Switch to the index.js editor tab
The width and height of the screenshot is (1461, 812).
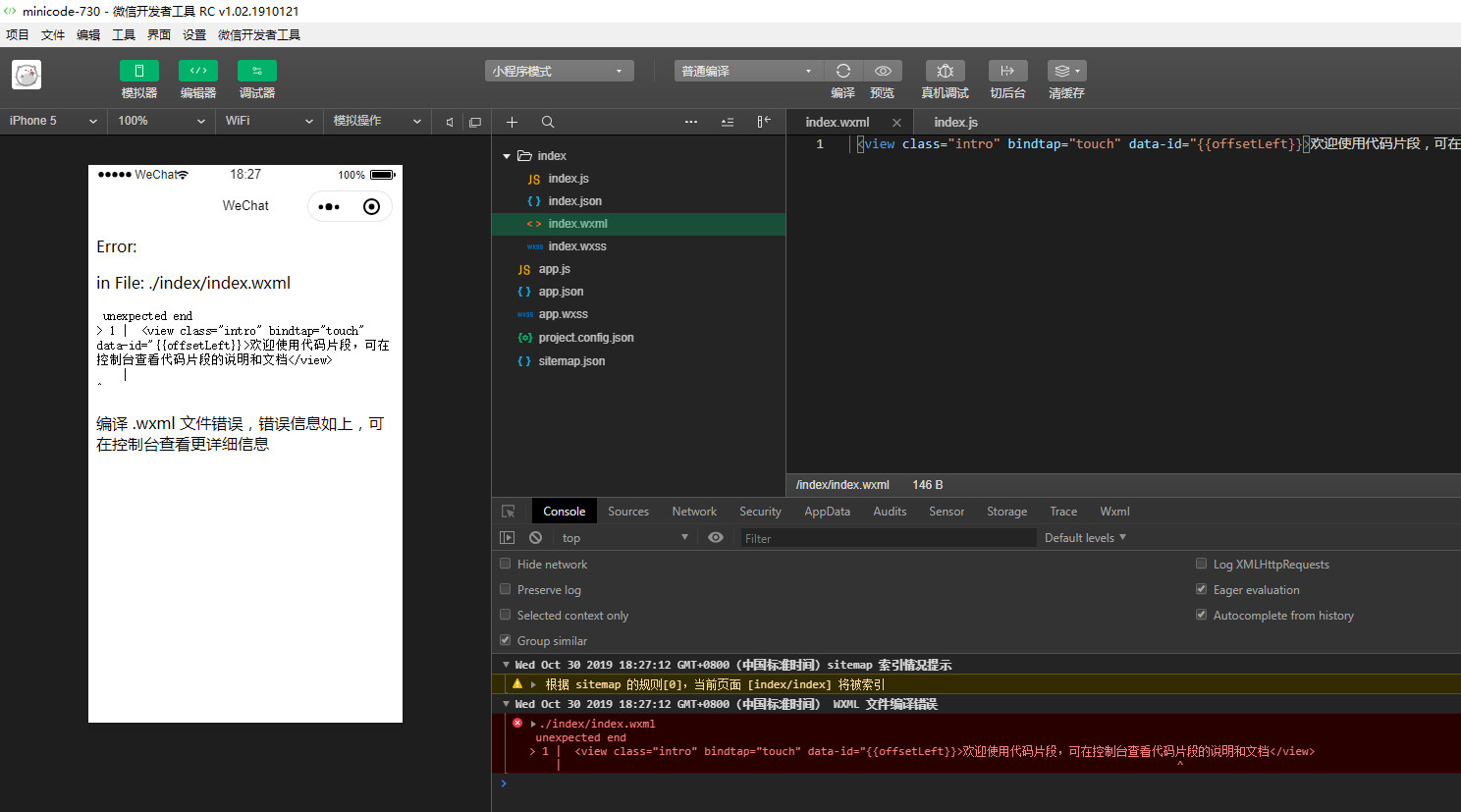point(955,123)
